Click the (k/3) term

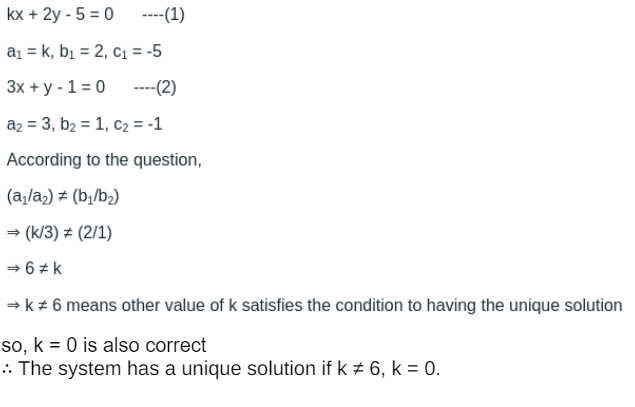(41, 233)
